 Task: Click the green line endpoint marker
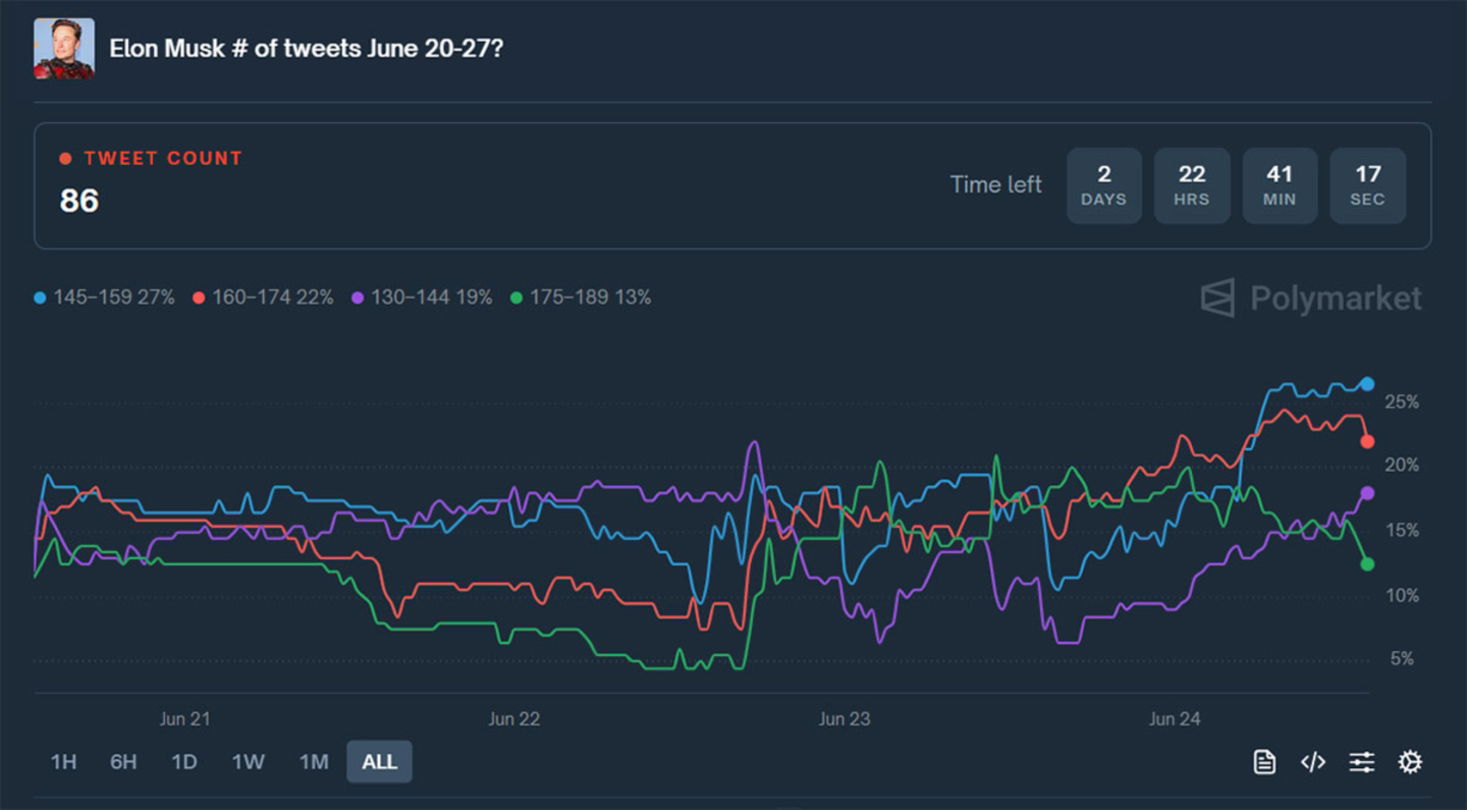pyautogui.click(x=1367, y=564)
